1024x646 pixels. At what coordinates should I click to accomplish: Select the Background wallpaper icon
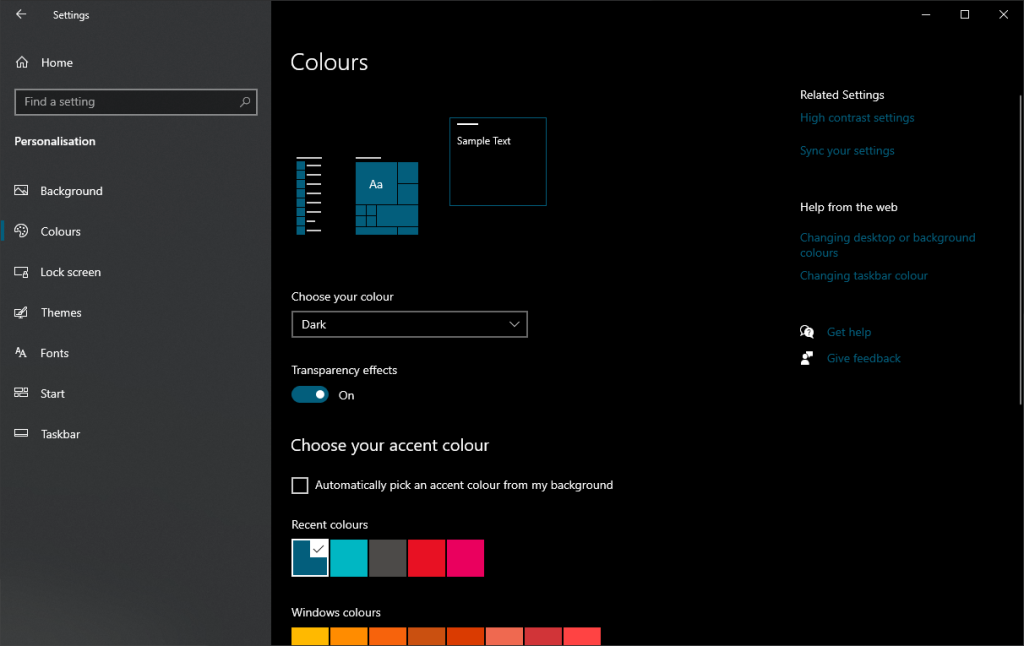(x=22, y=190)
